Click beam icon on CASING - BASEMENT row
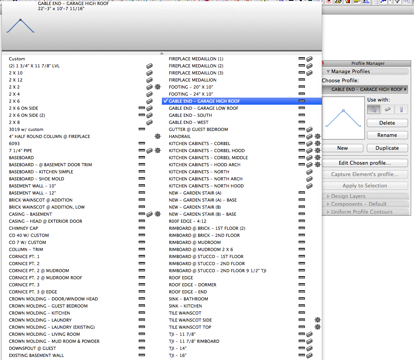The width and height of the screenshot is (416, 360). [x=149, y=214]
